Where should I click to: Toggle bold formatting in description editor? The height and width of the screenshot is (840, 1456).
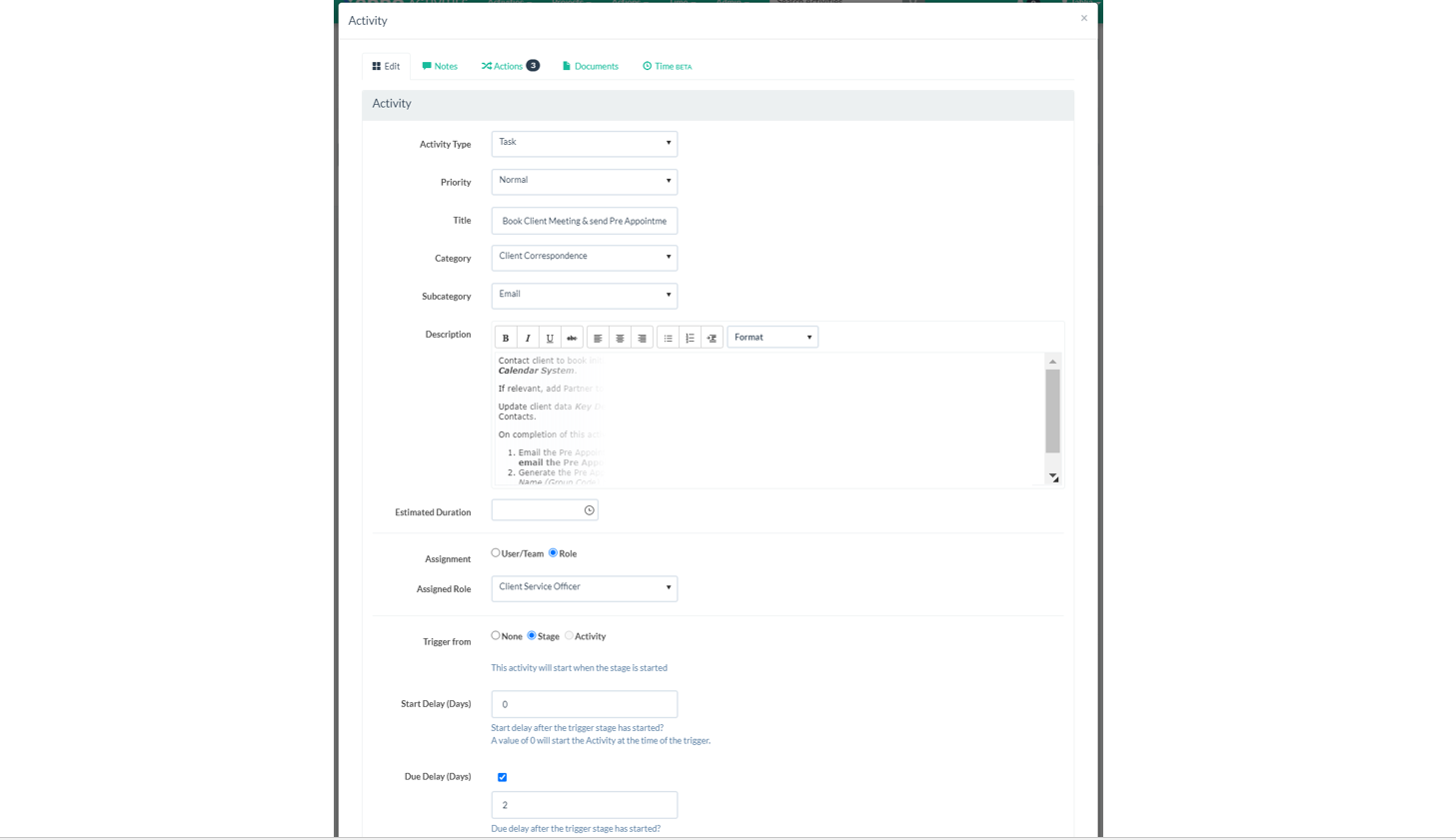(506, 339)
